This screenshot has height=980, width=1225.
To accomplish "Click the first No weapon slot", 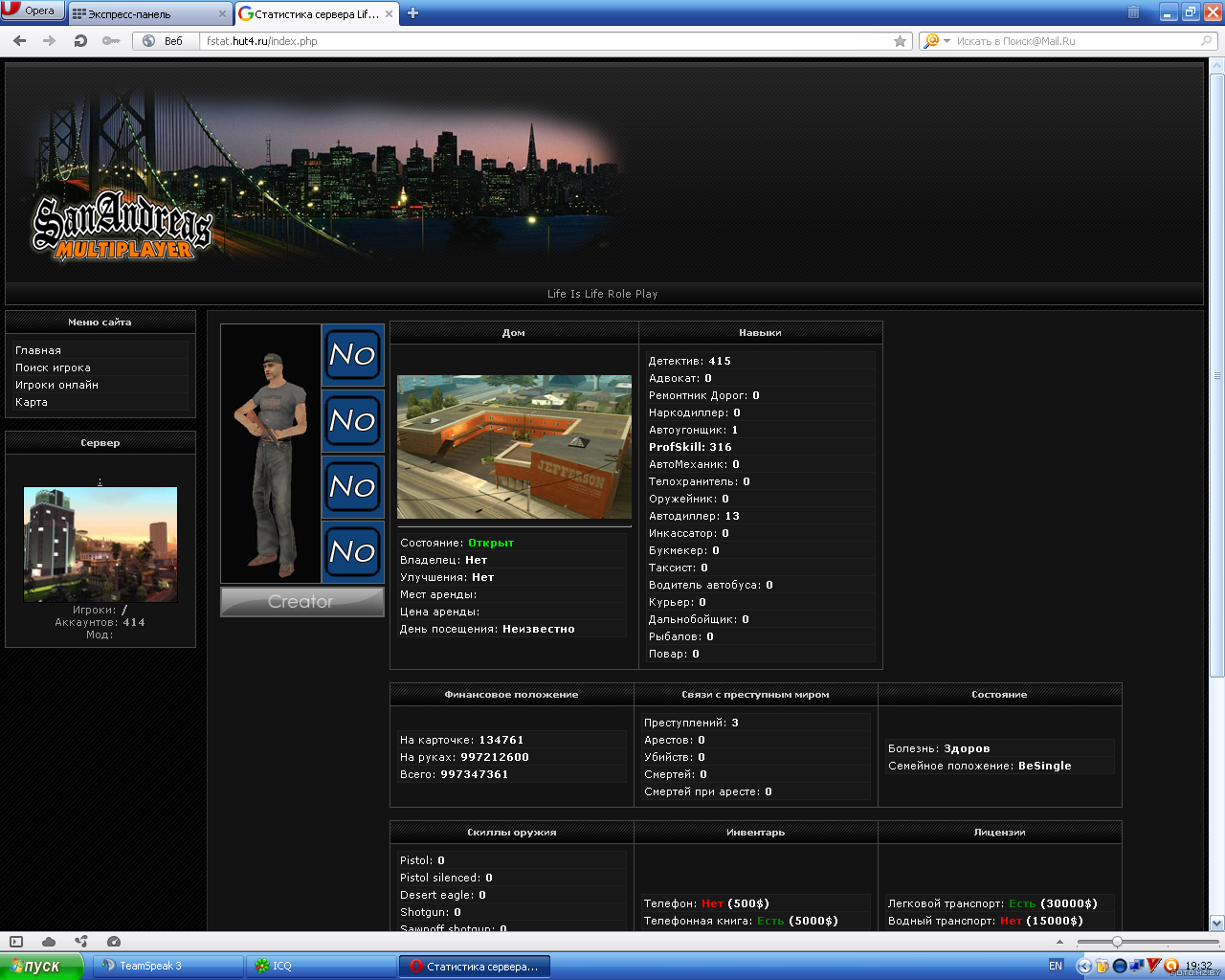I will coord(352,355).
